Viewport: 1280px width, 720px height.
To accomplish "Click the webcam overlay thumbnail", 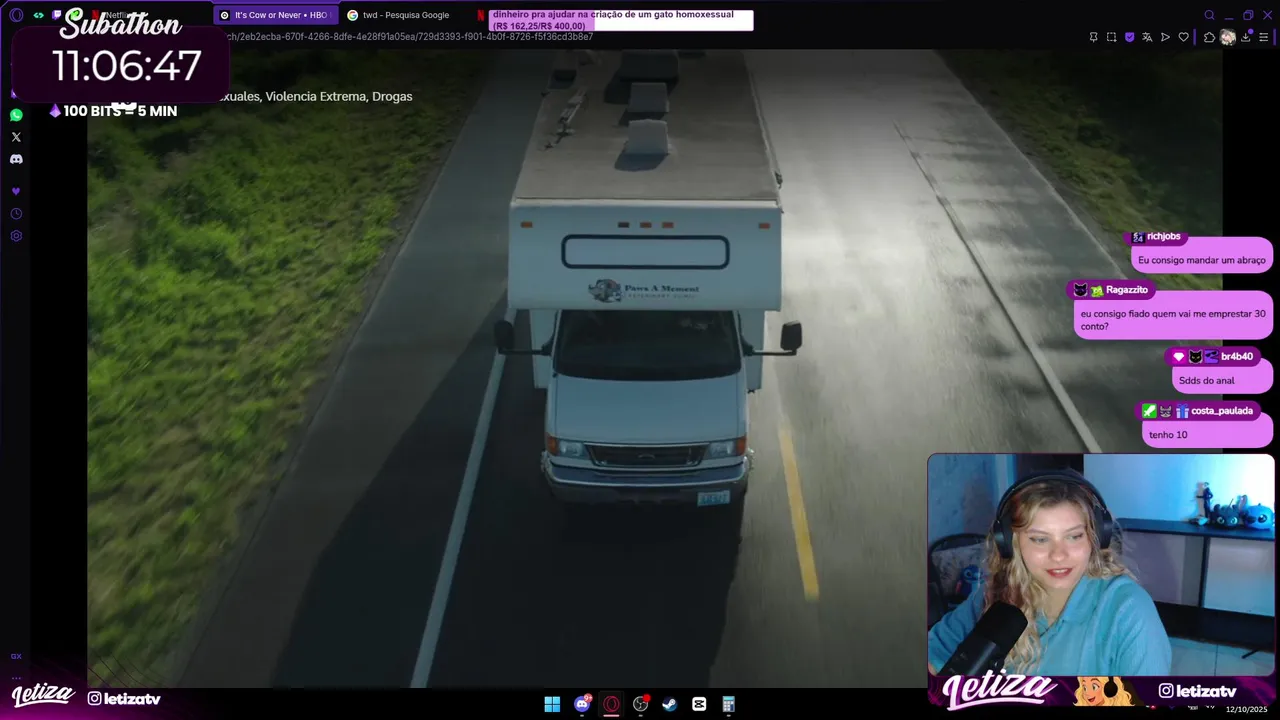I will point(1100,565).
